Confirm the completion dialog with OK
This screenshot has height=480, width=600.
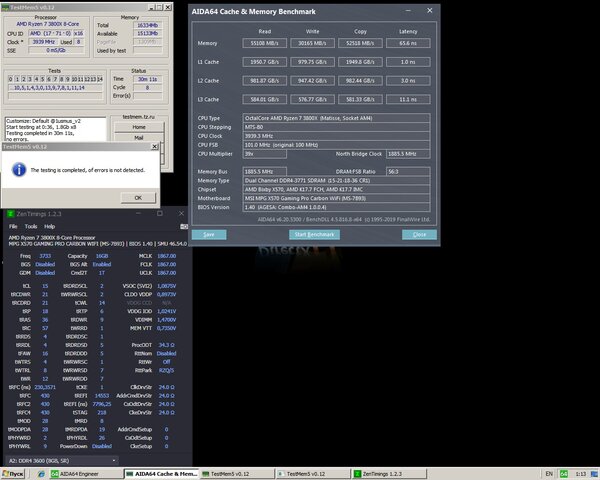(138, 198)
